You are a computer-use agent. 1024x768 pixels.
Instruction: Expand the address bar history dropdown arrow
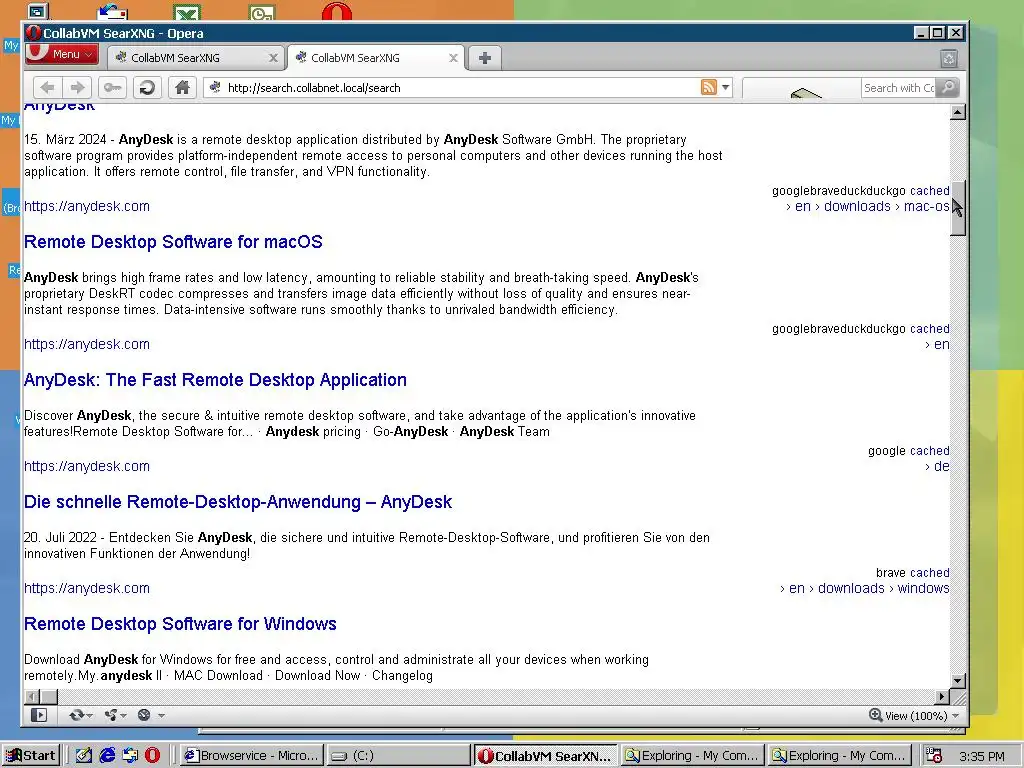[725, 87]
